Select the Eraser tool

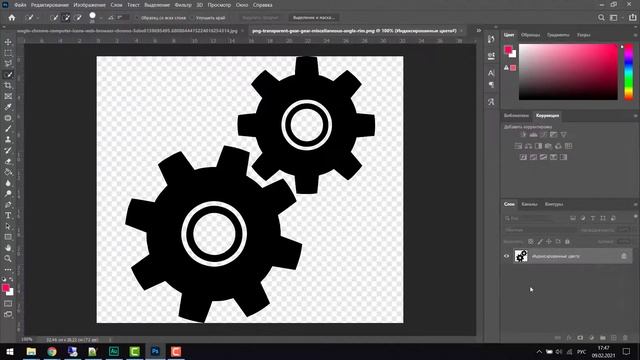8,161
